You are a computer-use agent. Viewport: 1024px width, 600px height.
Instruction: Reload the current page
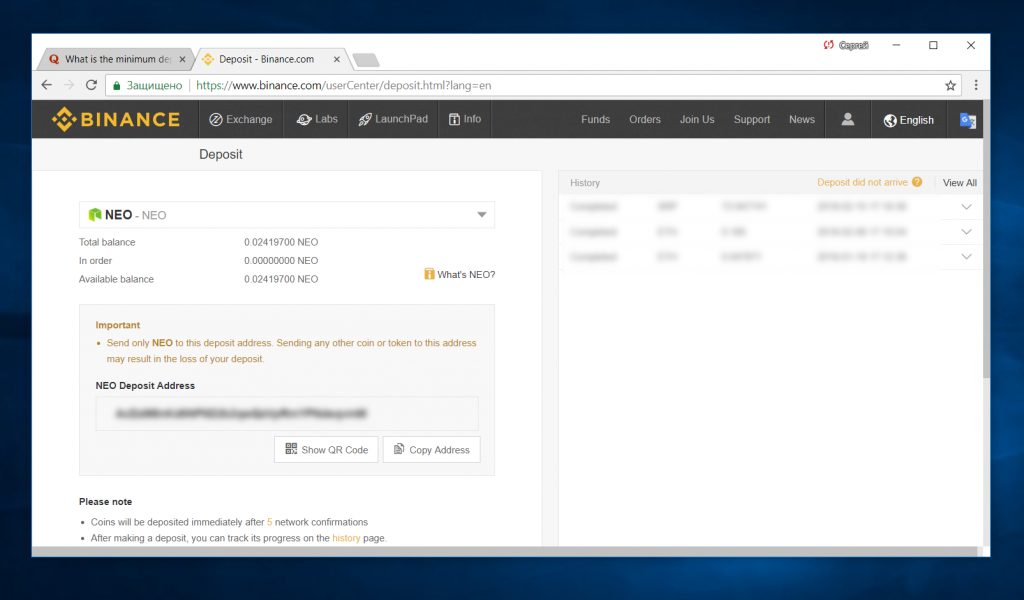coord(91,85)
